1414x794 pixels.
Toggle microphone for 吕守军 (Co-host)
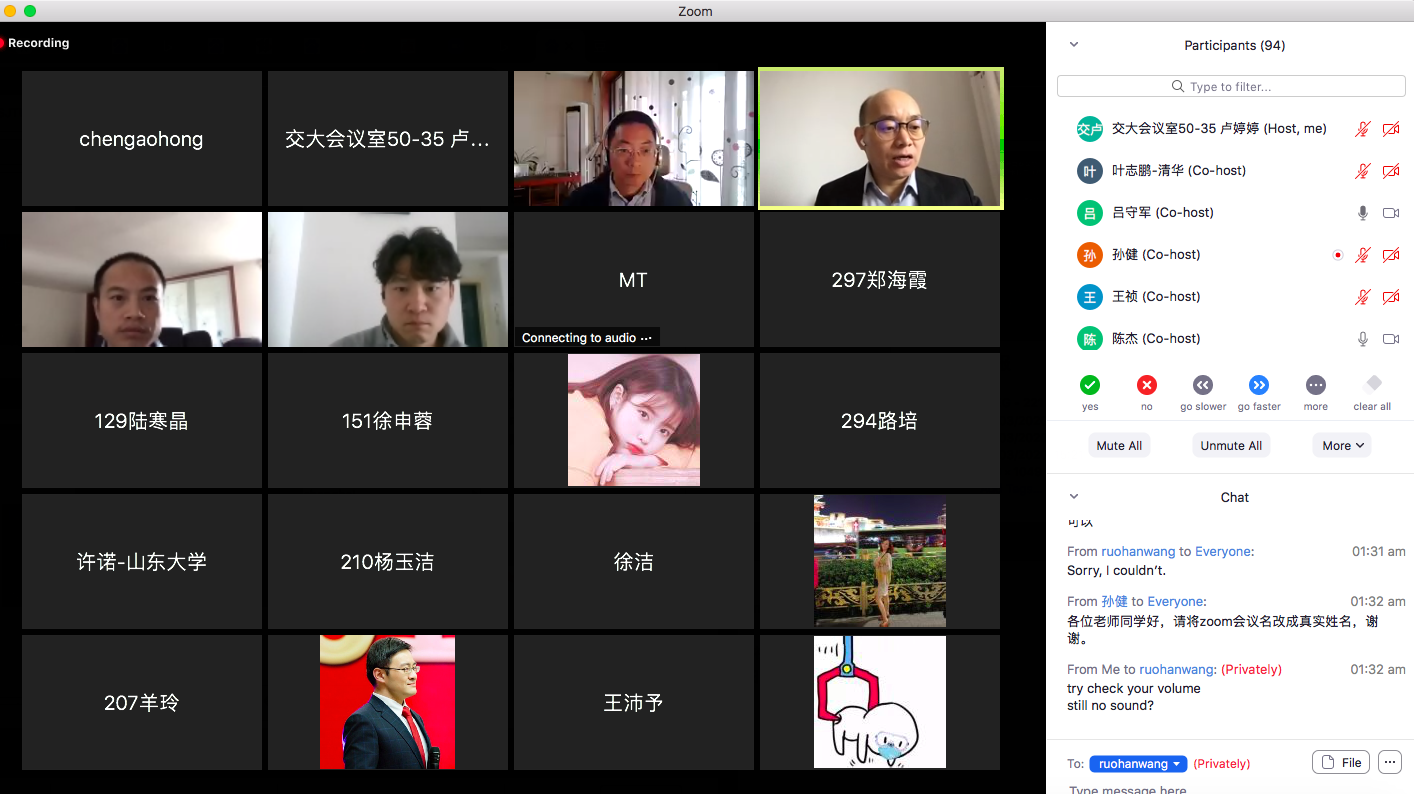point(1362,213)
